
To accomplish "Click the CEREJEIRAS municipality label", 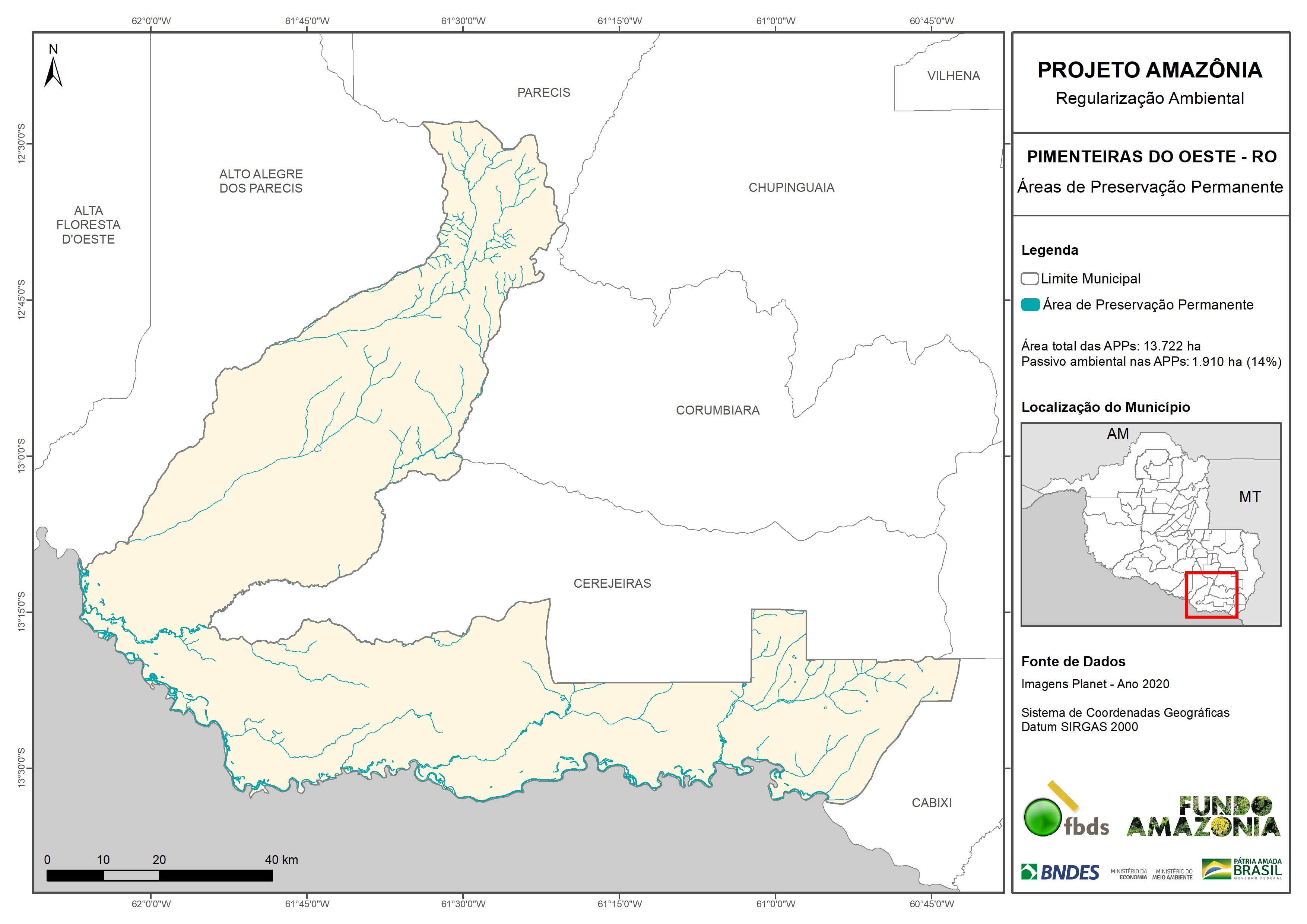I will point(612,583).
